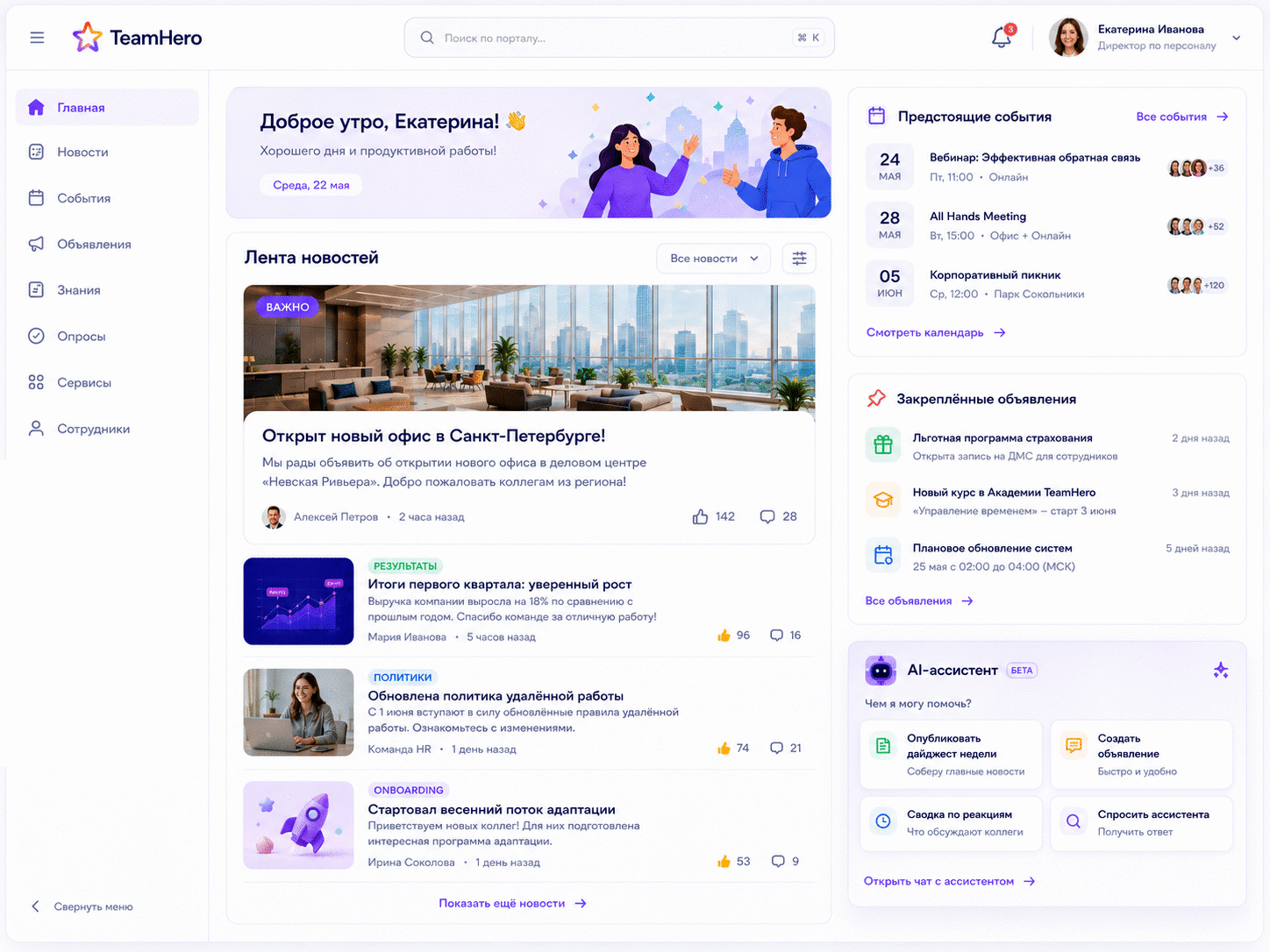Click the «РЕЗУЛЬТАТЫ» category tag
The height and width of the screenshot is (952, 1270).
(405, 566)
